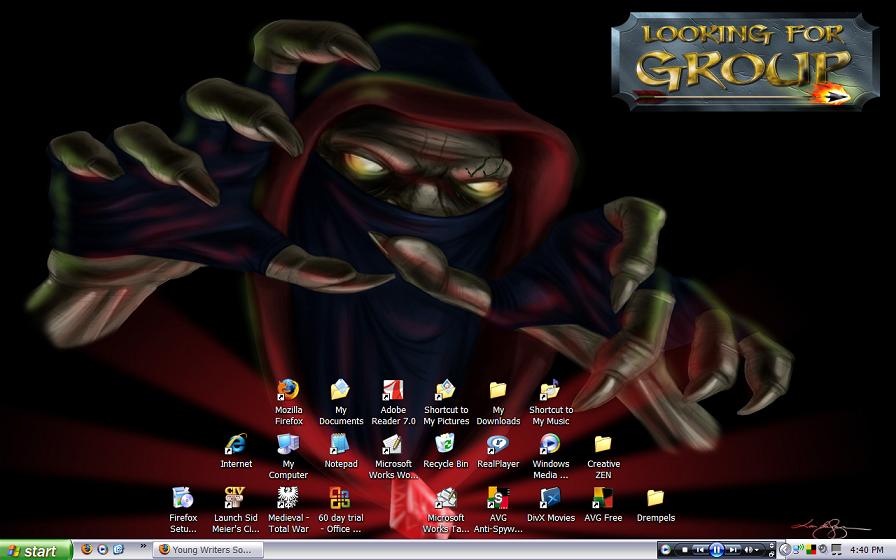Expand the taskbar player volume dropdown

pos(757,550)
